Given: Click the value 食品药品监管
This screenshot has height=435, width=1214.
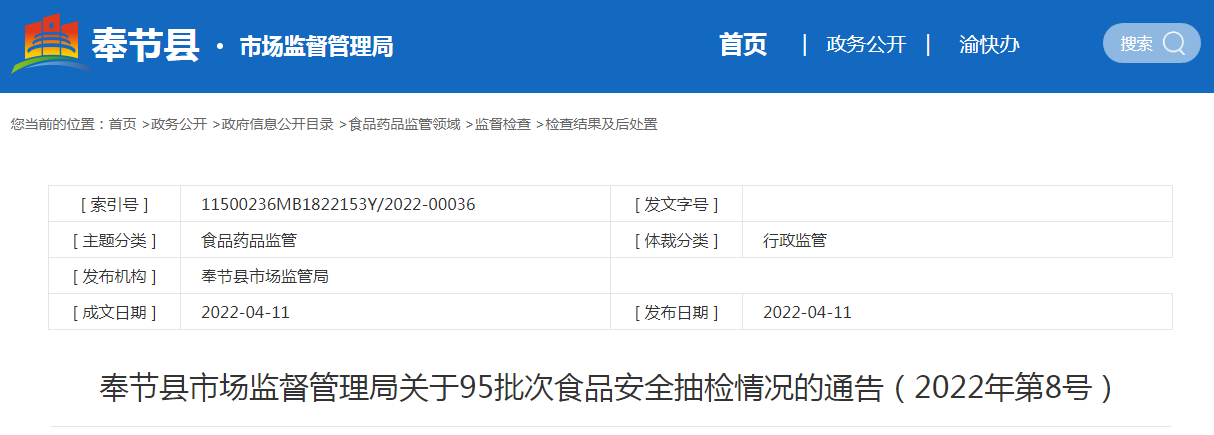Looking at the screenshot, I should pos(249,240).
